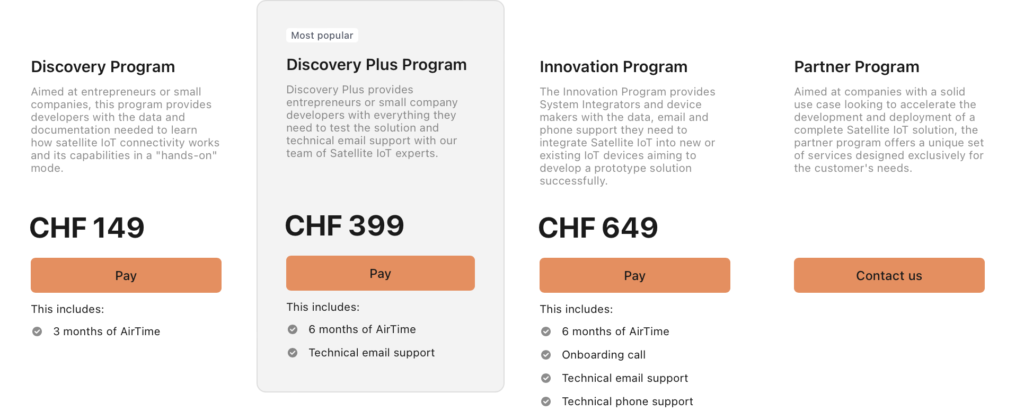
Task: Click the Partner Program heading
Action: [x=857, y=67]
